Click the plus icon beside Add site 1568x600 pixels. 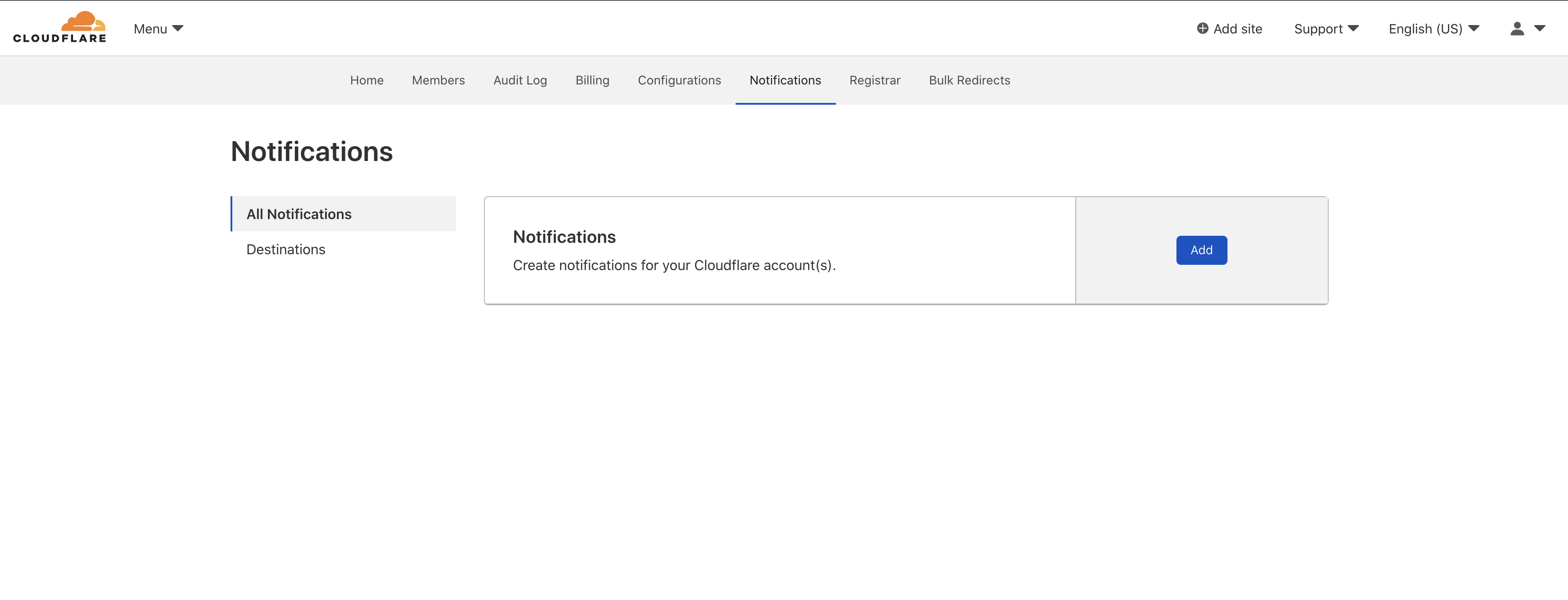pyautogui.click(x=1202, y=29)
